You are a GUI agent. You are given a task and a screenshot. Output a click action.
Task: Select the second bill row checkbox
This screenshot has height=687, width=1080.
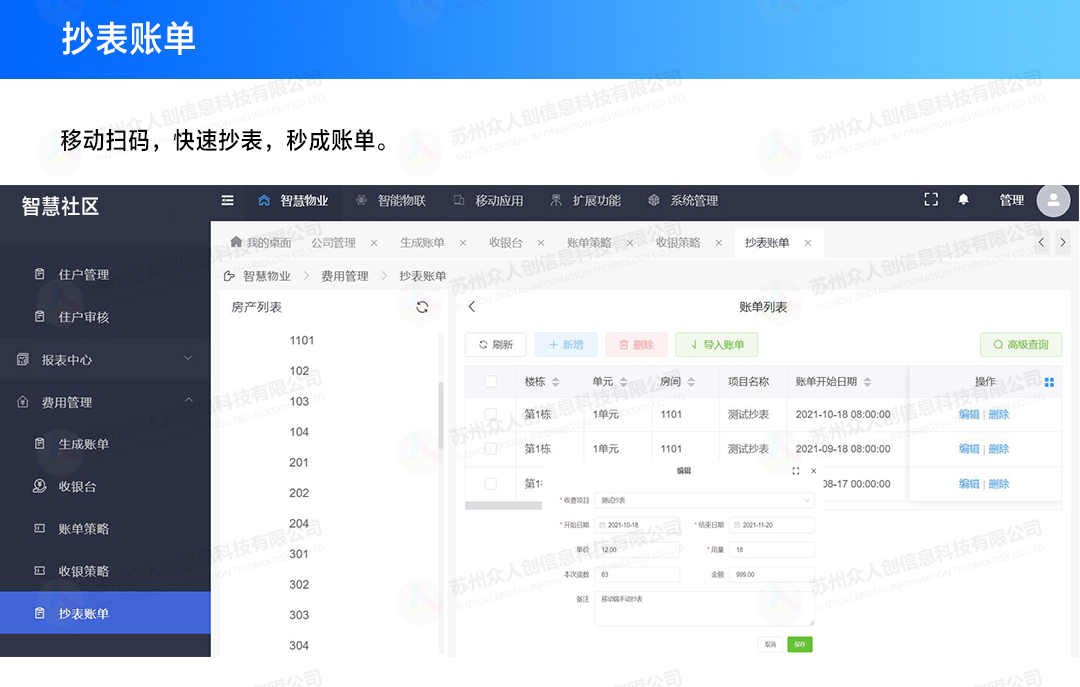[x=490, y=449]
